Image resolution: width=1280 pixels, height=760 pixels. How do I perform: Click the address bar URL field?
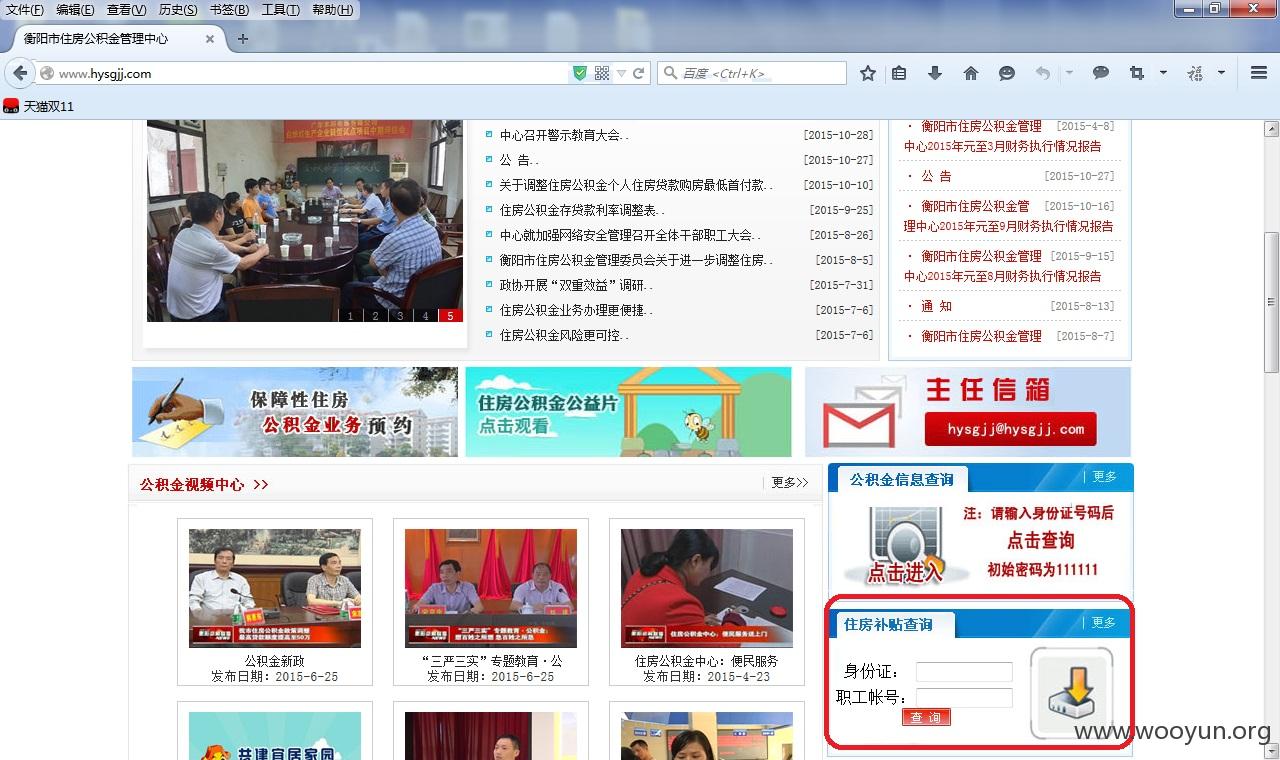point(310,73)
